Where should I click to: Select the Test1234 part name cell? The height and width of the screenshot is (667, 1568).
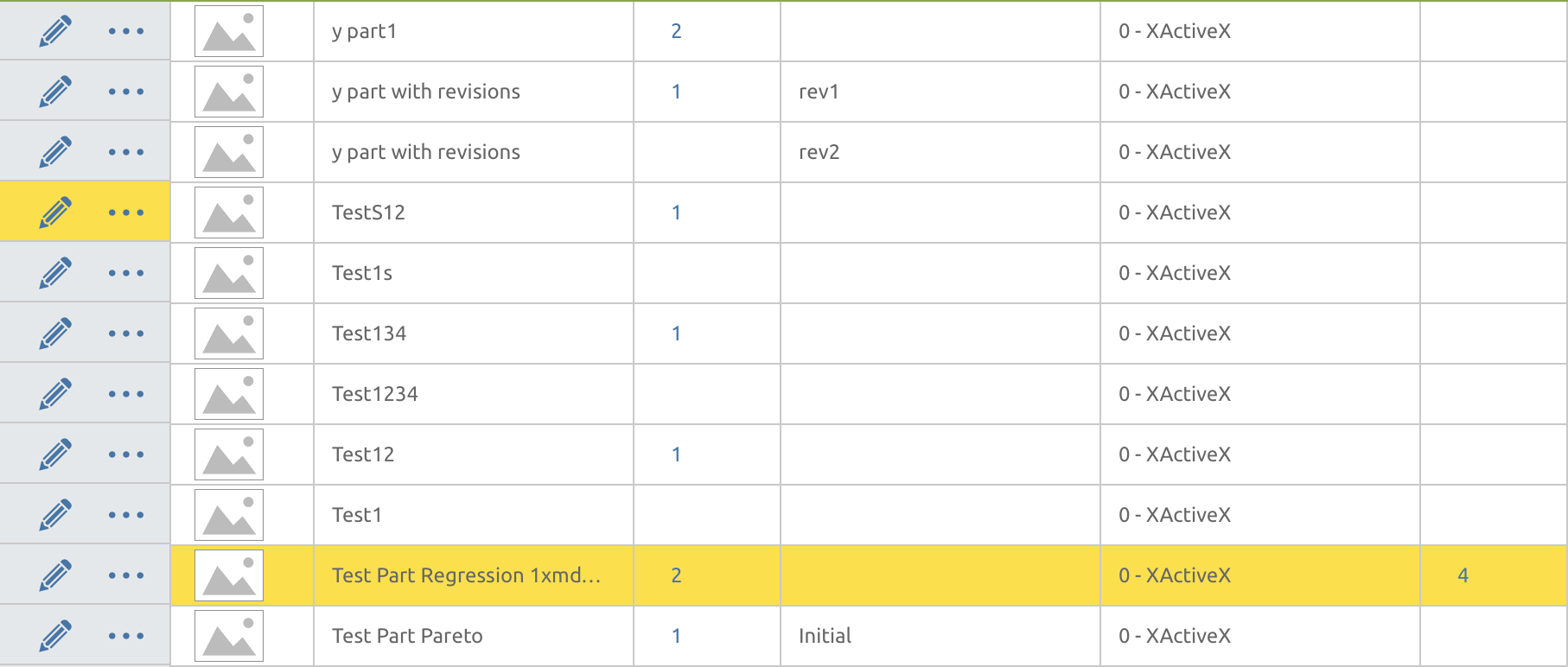(375, 394)
